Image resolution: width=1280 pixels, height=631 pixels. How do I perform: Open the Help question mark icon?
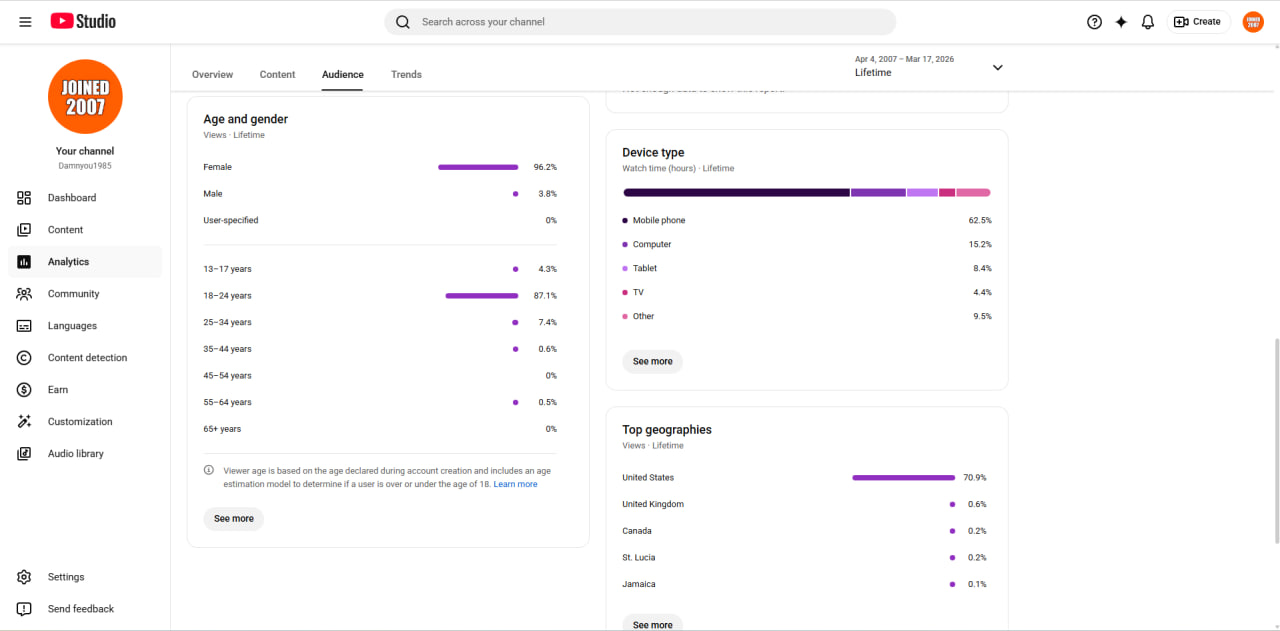(x=1094, y=22)
